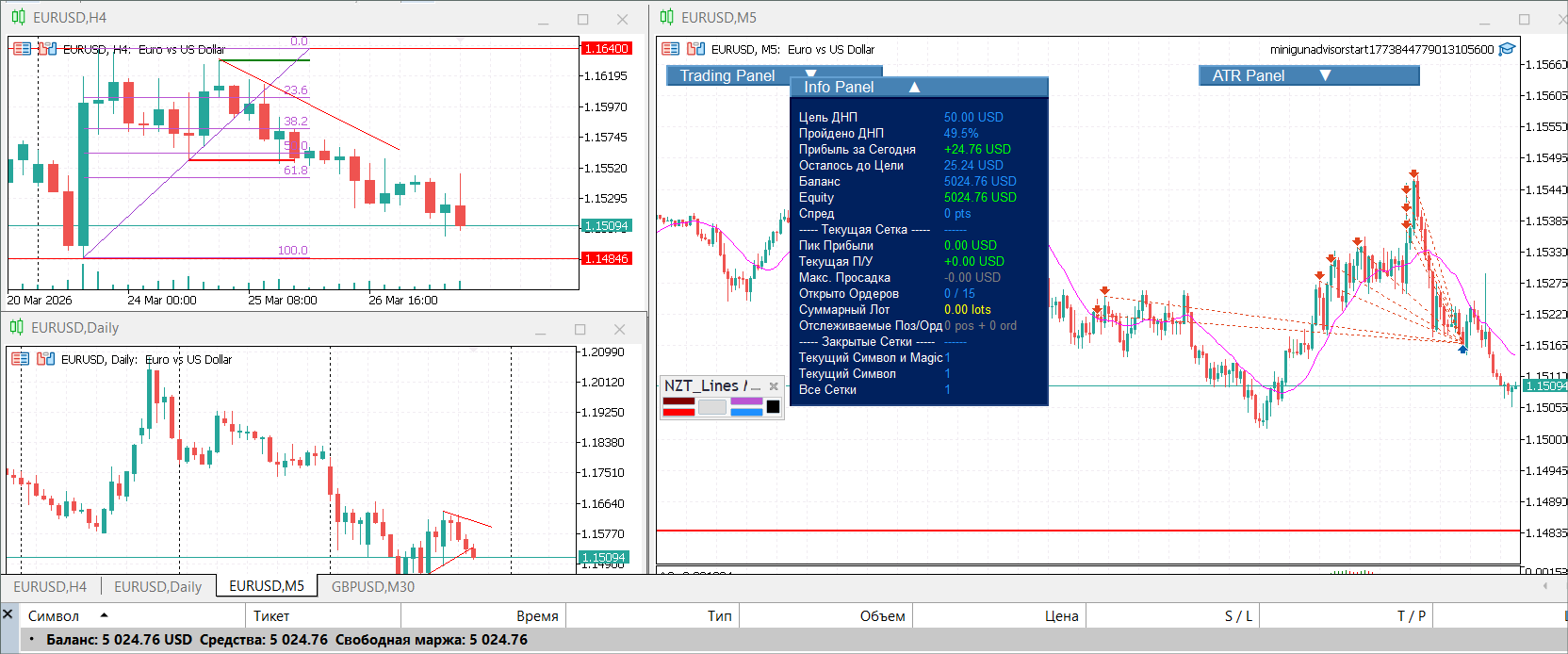This screenshot has width=1568, height=654.
Task: Click Прибыль за Сегодня value +24.76 USD
Action: click(977, 149)
